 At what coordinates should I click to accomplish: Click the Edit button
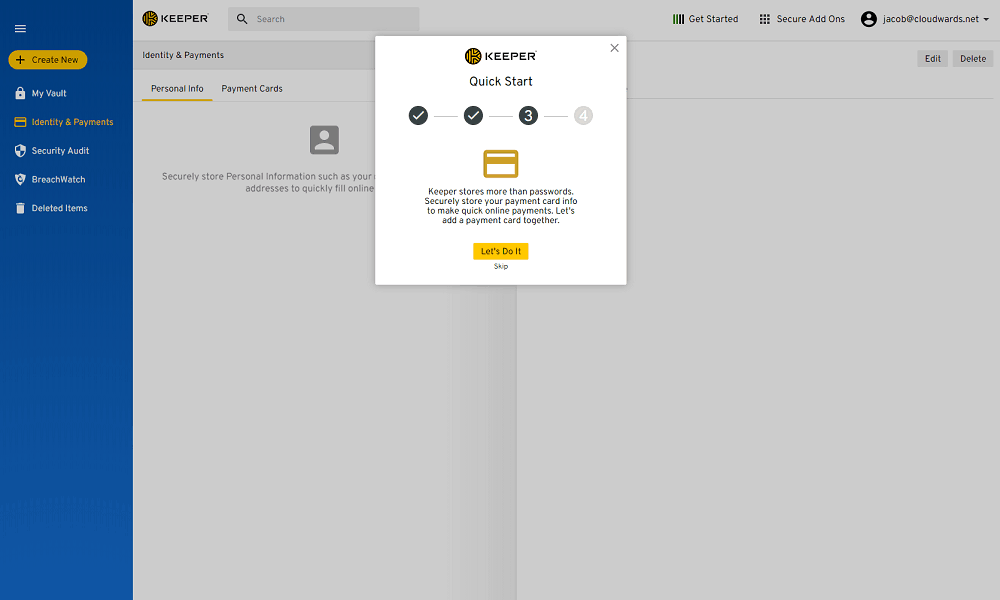click(x=932, y=59)
